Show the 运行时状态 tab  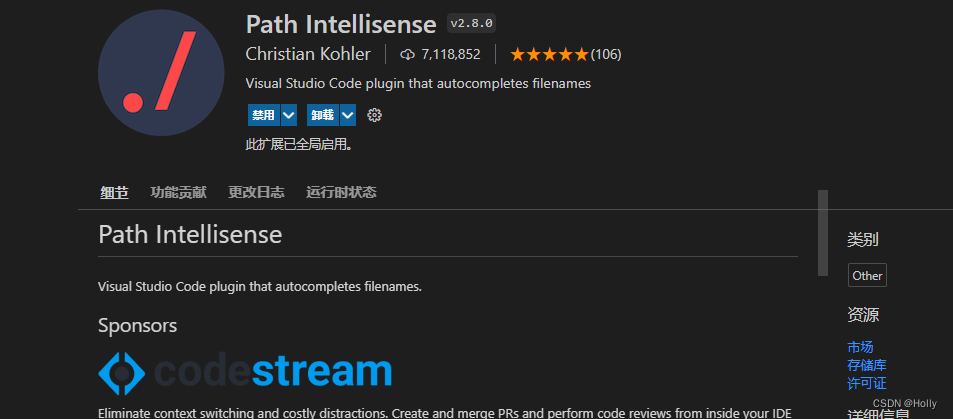pyautogui.click(x=341, y=192)
